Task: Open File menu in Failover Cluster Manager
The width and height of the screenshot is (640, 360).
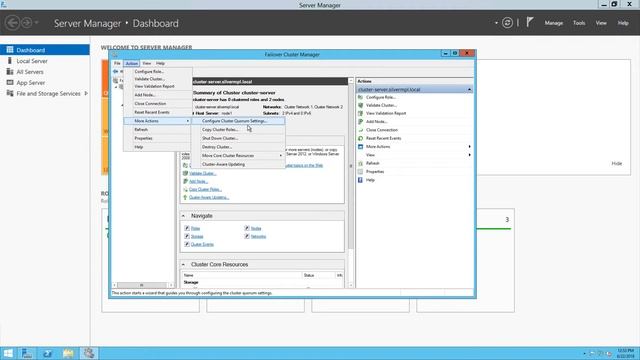Action: [117, 63]
